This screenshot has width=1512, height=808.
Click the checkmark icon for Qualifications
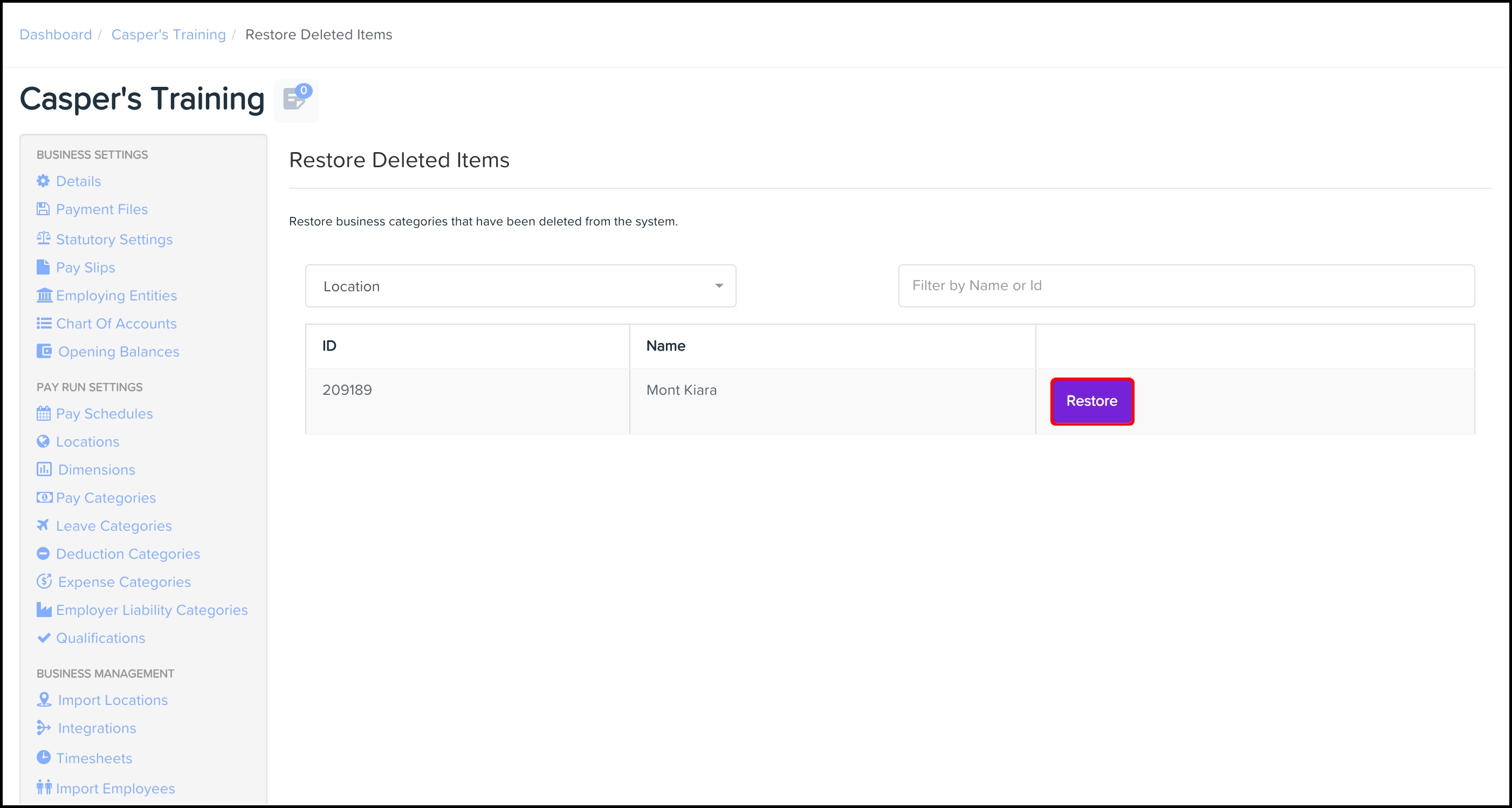point(44,638)
